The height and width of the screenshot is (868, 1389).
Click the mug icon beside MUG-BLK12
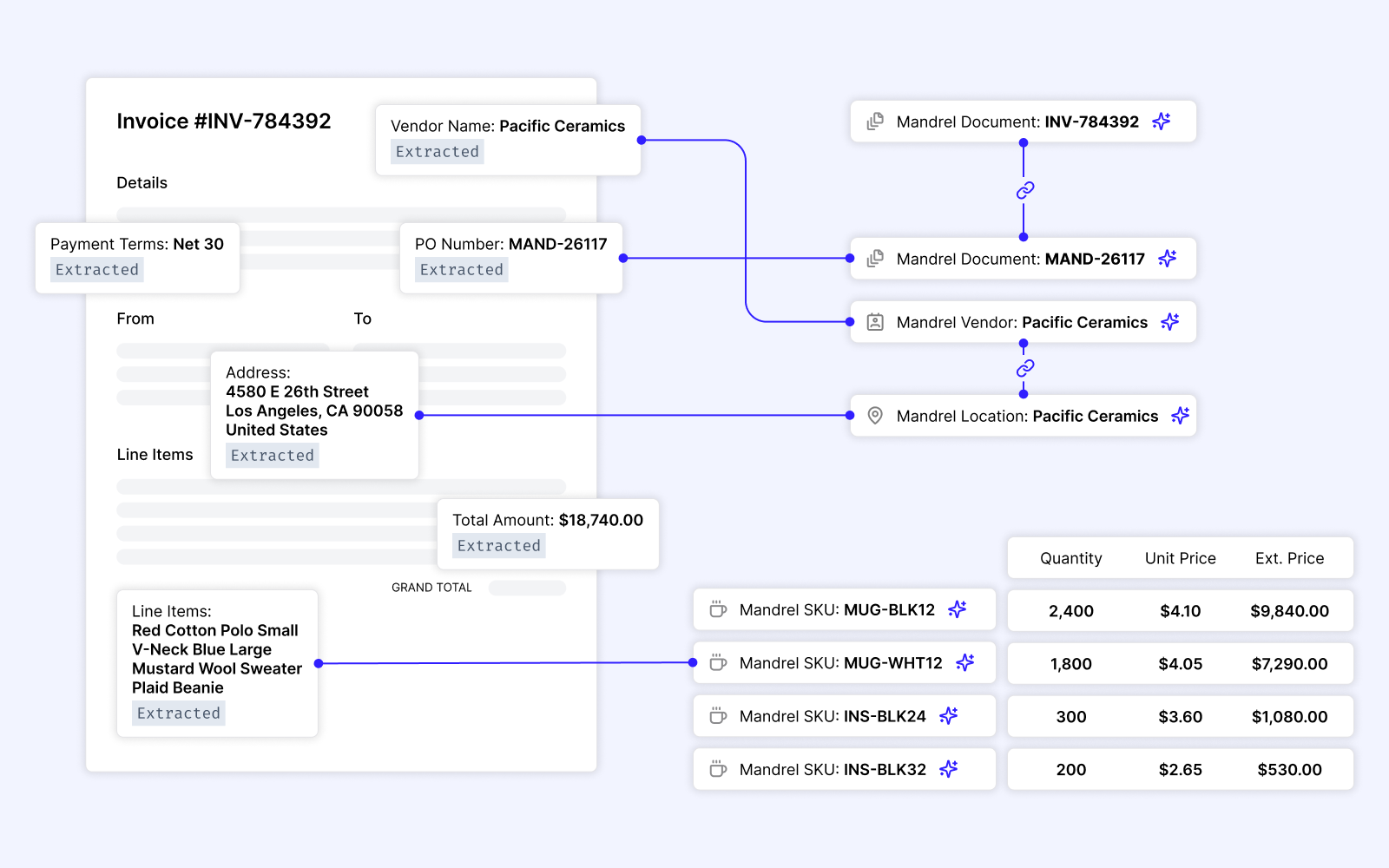tap(716, 609)
